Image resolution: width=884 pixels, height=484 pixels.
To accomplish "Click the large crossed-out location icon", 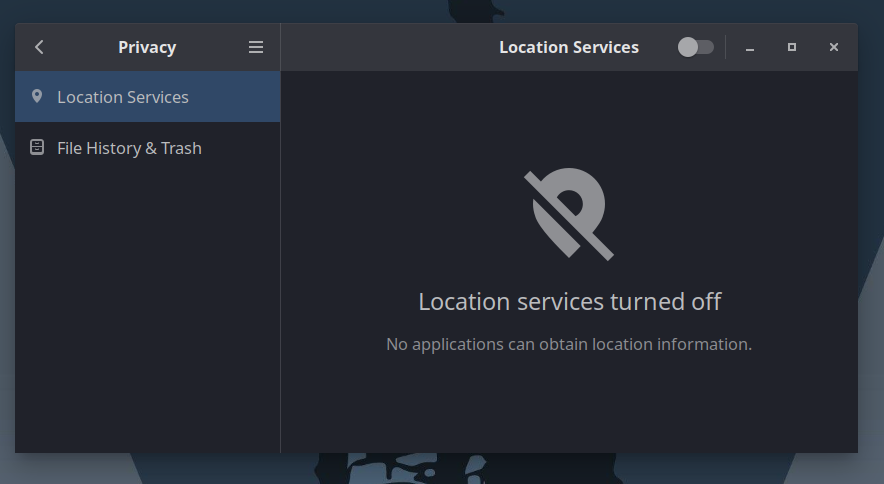I will (568, 214).
